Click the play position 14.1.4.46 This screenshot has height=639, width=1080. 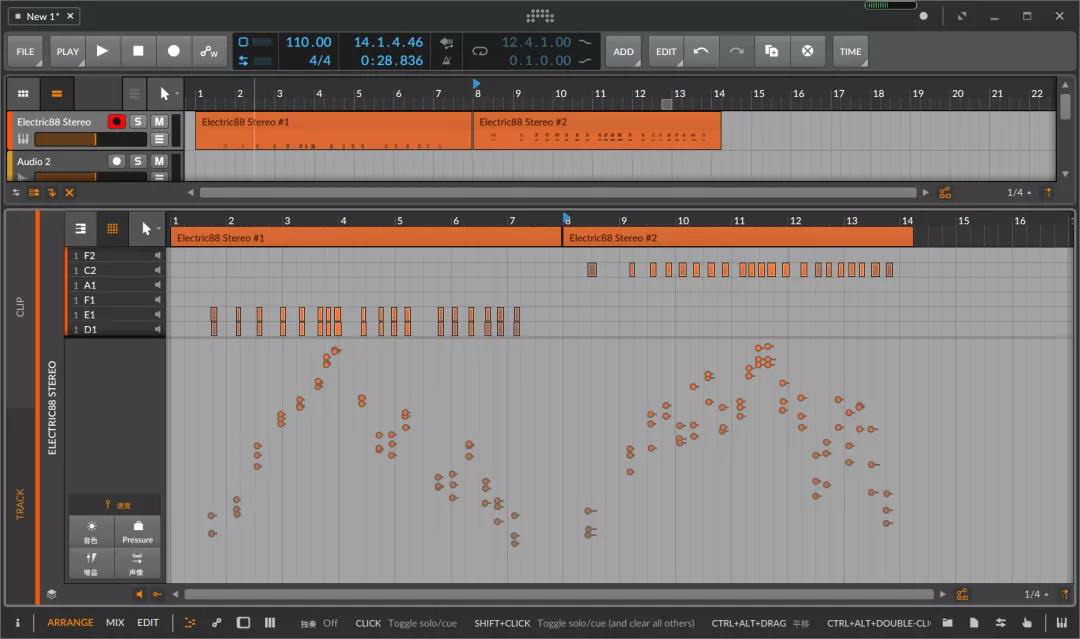[388, 42]
